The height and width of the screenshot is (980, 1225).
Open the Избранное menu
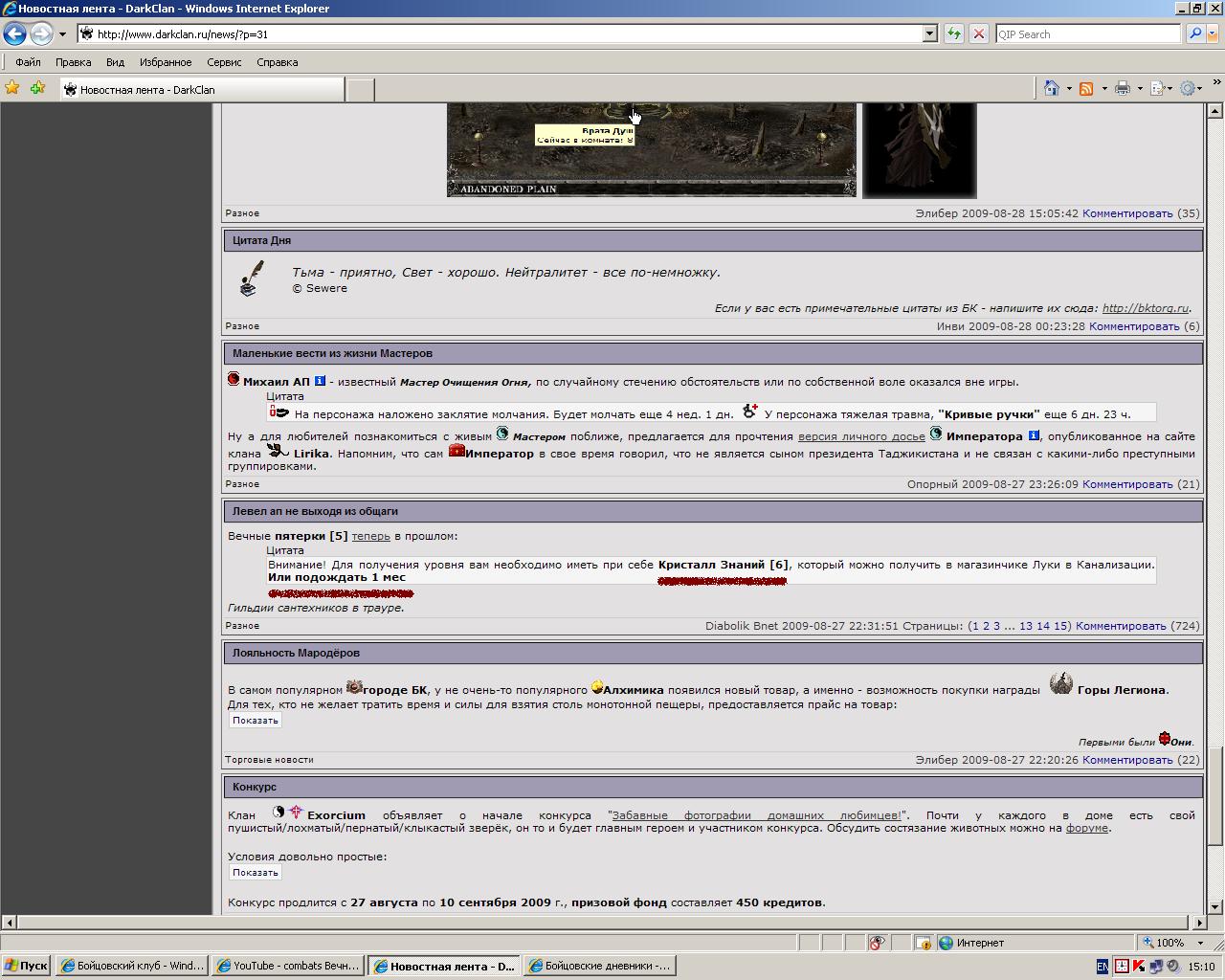[166, 62]
